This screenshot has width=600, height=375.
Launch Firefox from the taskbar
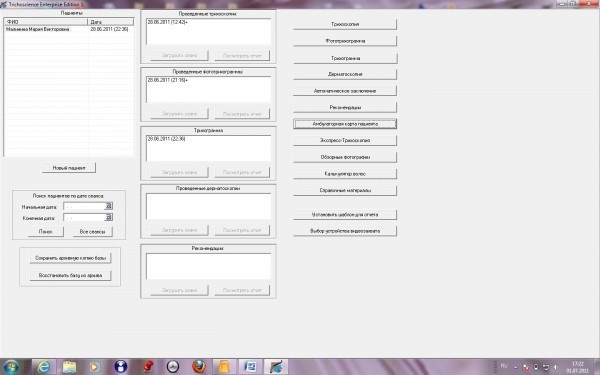click(x=199, y=367)
